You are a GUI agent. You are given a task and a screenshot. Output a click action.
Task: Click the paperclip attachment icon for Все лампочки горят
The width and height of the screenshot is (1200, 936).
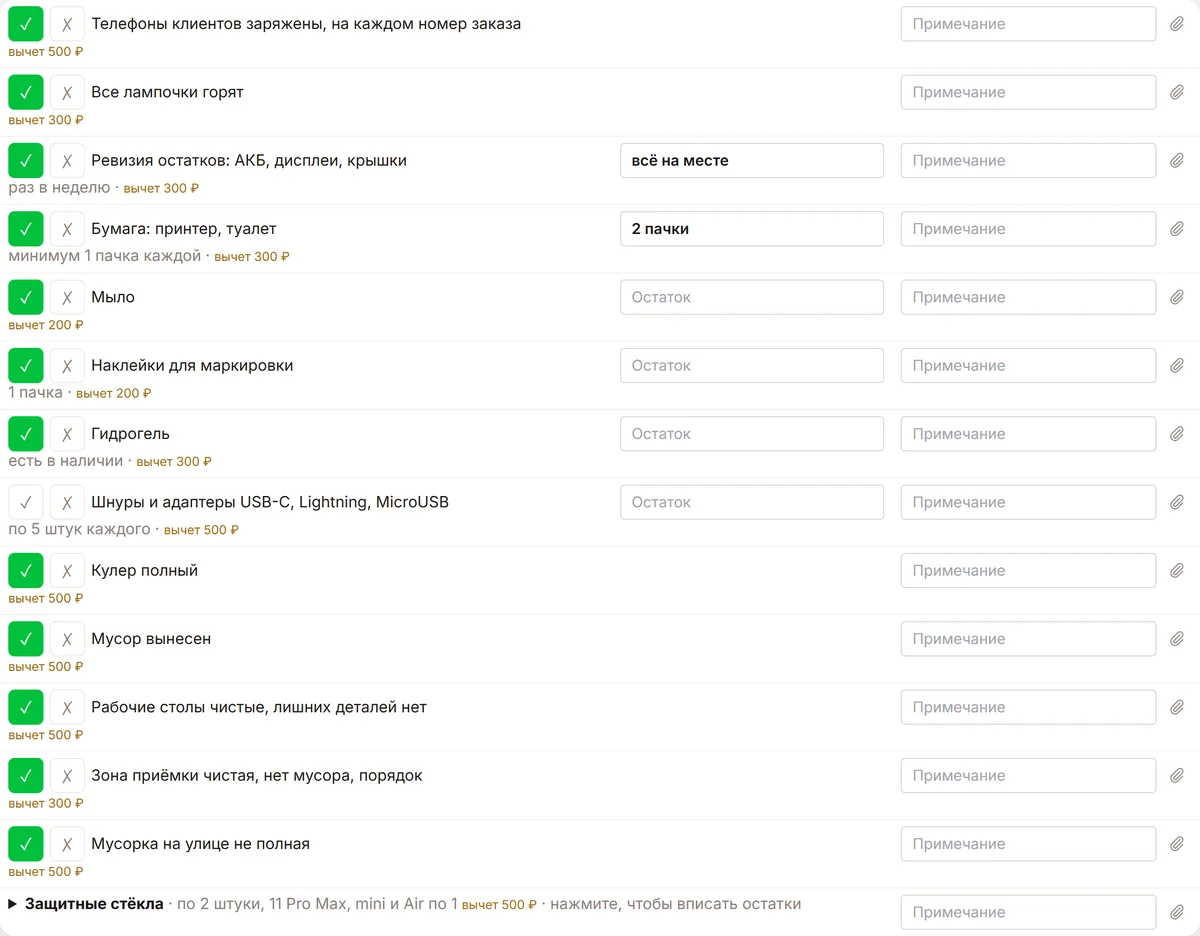click(x=1177, y=92)
